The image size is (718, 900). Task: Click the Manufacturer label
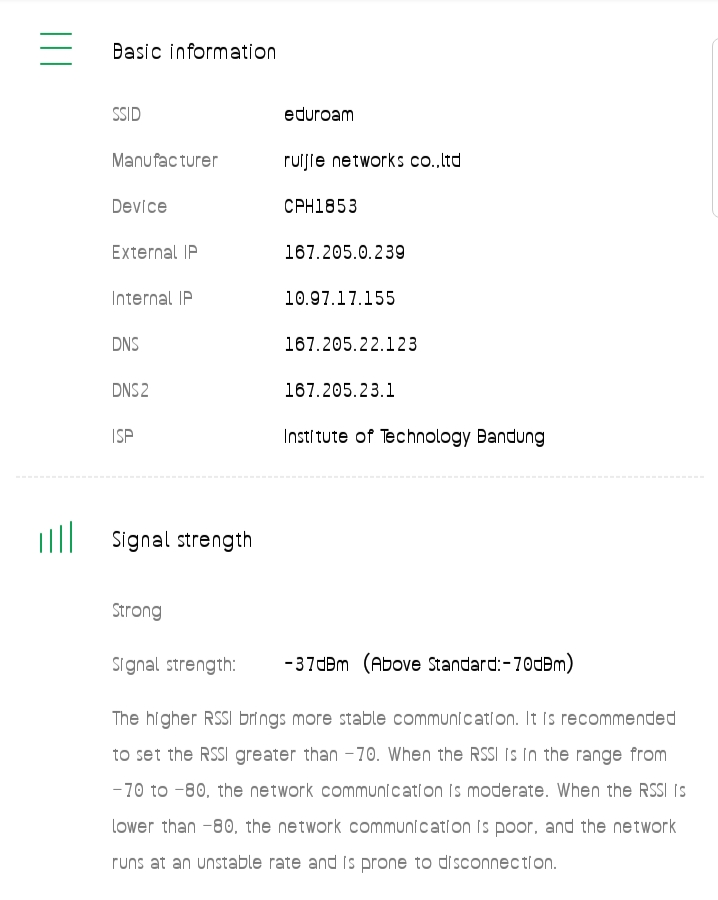tap(165, 161)
